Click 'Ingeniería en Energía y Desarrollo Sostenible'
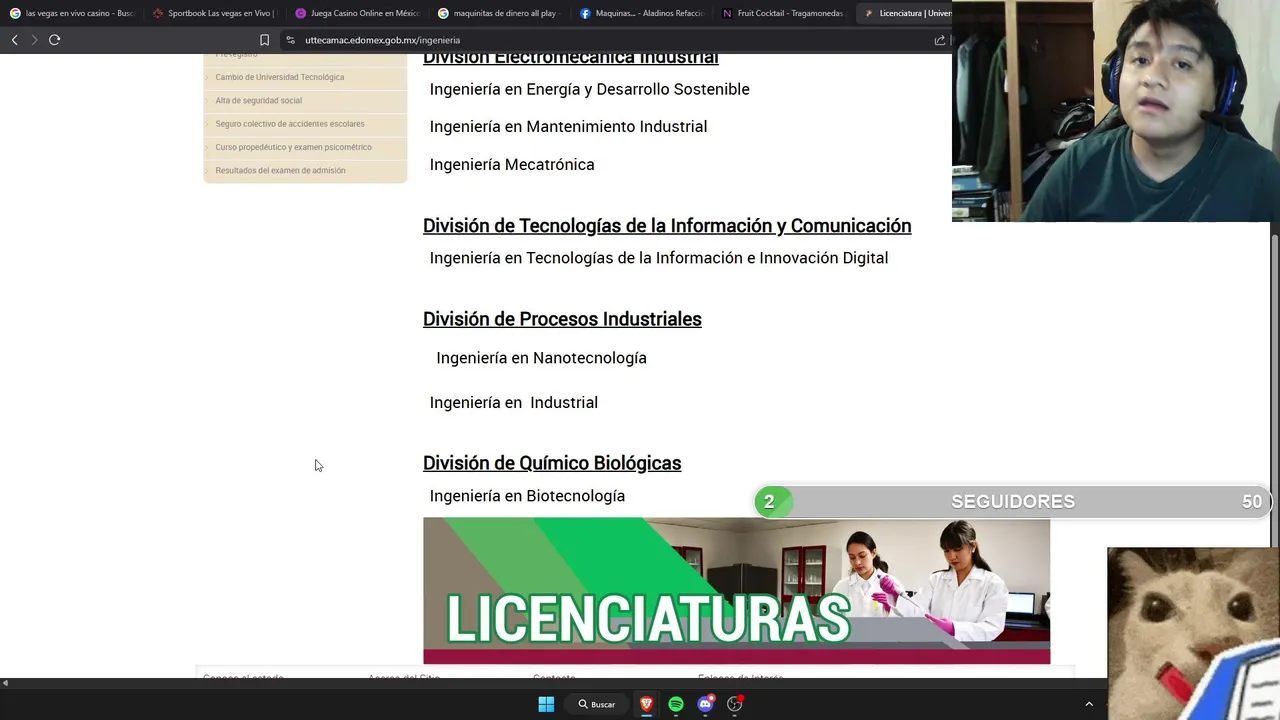 click(589, 89)
